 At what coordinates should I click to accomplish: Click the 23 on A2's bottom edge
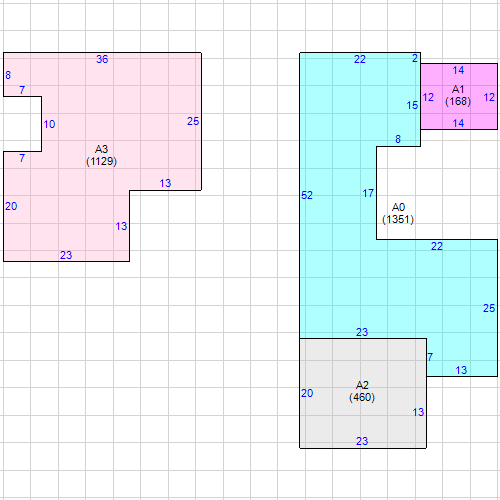[x=362, y=441]
